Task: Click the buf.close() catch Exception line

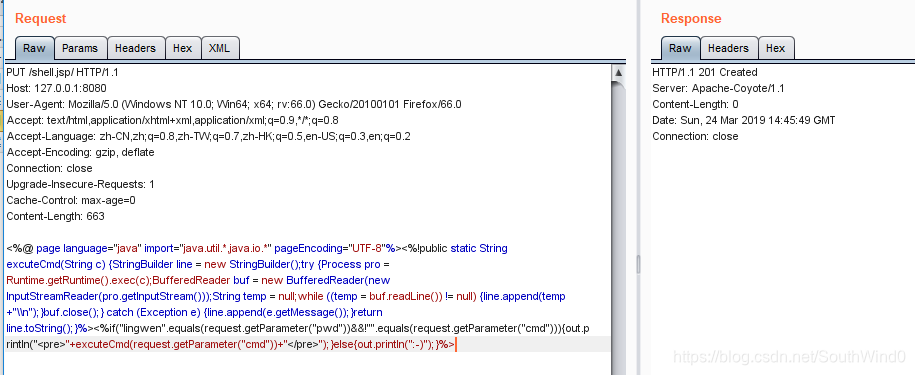Action: [x=194, y=312]
